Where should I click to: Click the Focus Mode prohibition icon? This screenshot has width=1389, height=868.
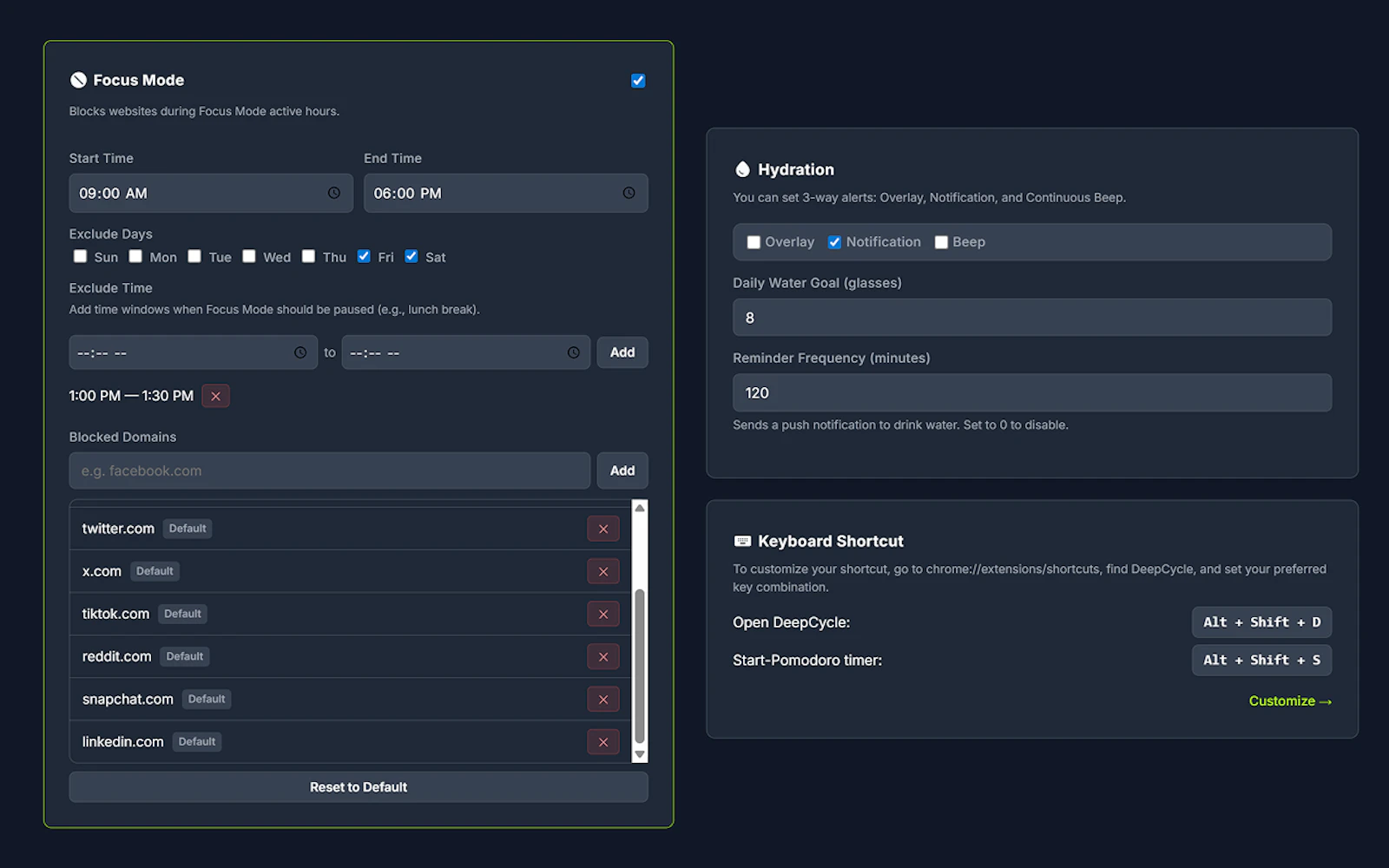point(78,80)
